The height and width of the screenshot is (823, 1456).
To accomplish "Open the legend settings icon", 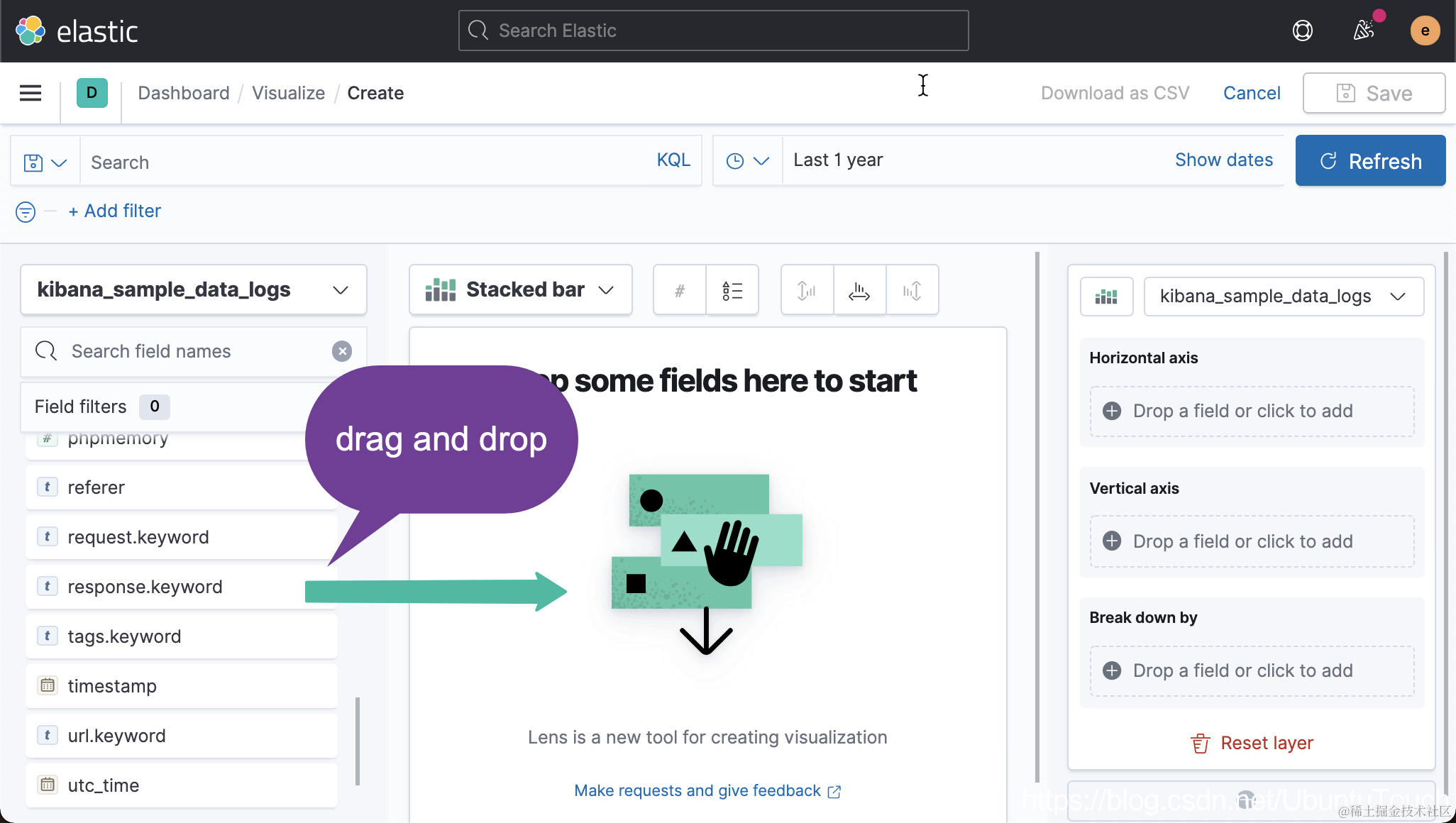I will click(732, 290).
